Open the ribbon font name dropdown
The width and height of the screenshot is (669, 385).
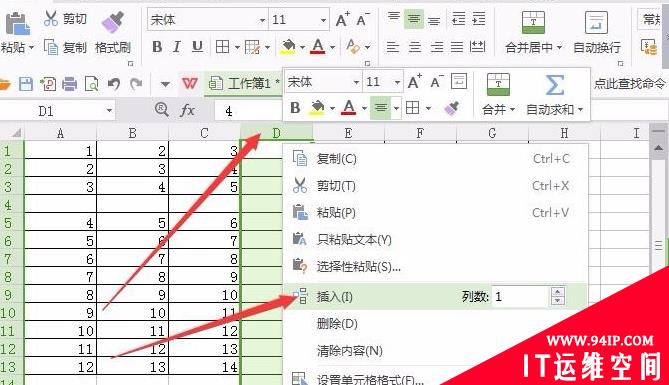pyautogui.click(x=262, y=20)
